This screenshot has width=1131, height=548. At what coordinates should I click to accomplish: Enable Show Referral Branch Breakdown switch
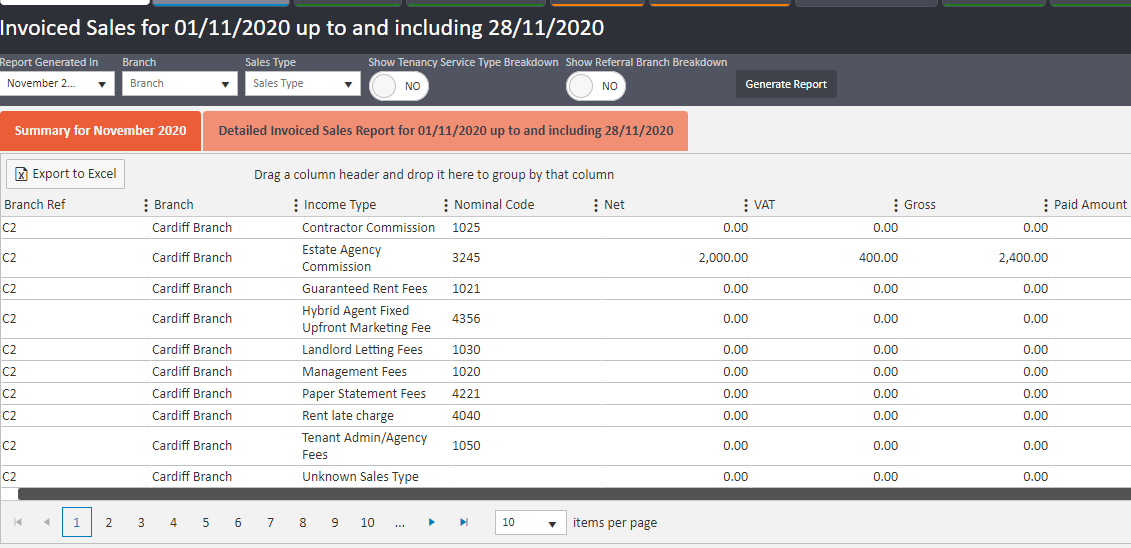(x=596, y=87)
